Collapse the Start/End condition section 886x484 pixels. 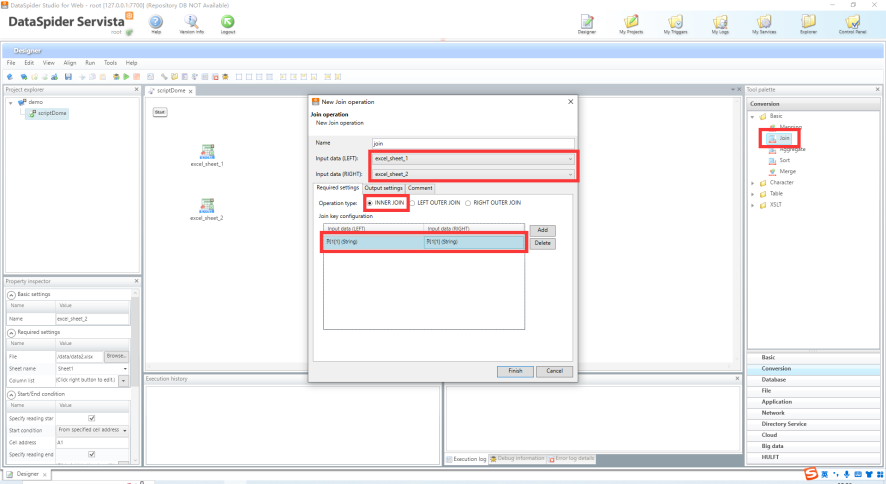click(x=11, y=394)
